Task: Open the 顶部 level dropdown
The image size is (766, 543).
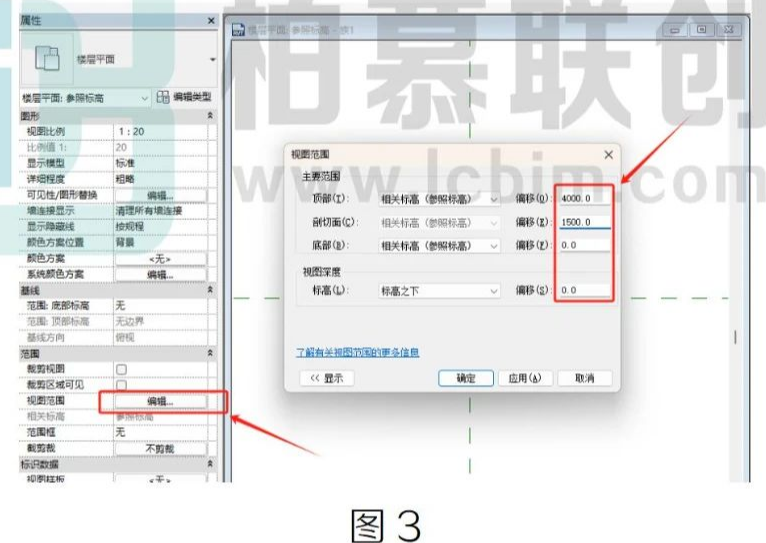Action: (x=439, y=199)
